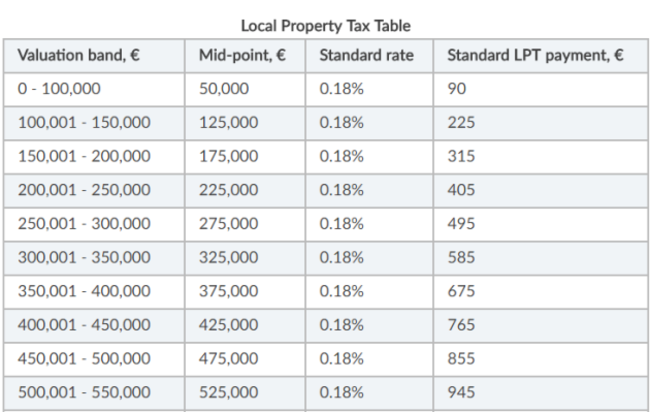Viewport: 650px width, 412px height.
Task: Select the Standard rate column header
Action: tap(352, 53)
